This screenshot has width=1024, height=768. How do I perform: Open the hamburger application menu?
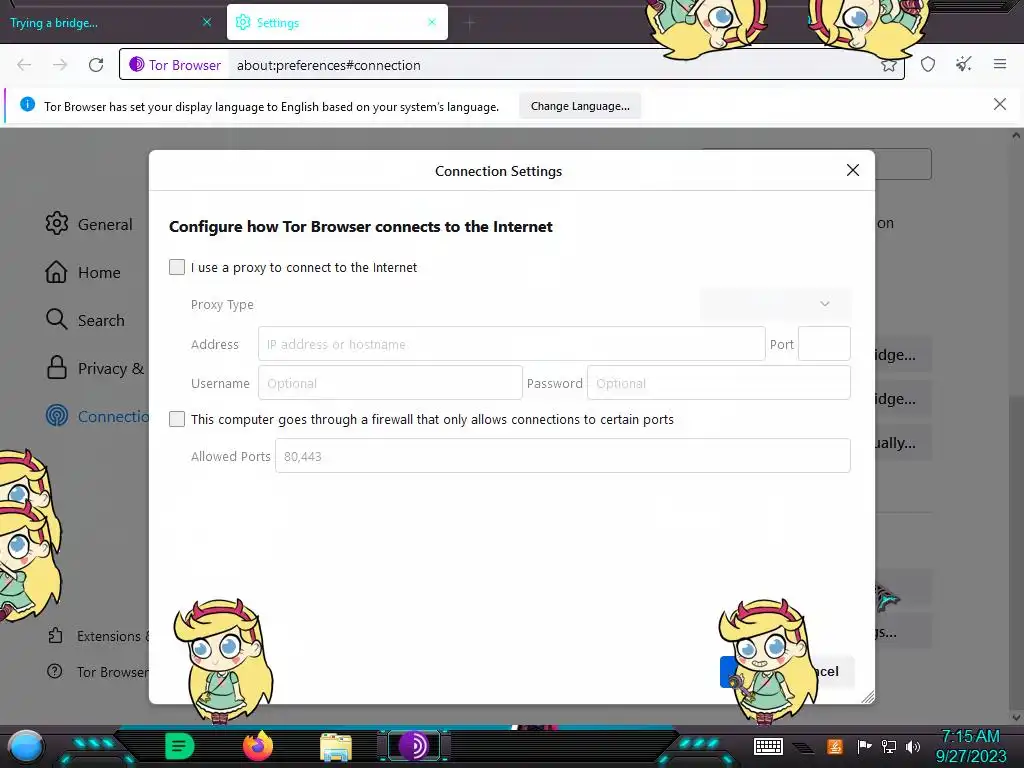click(x=1000, y=64)
